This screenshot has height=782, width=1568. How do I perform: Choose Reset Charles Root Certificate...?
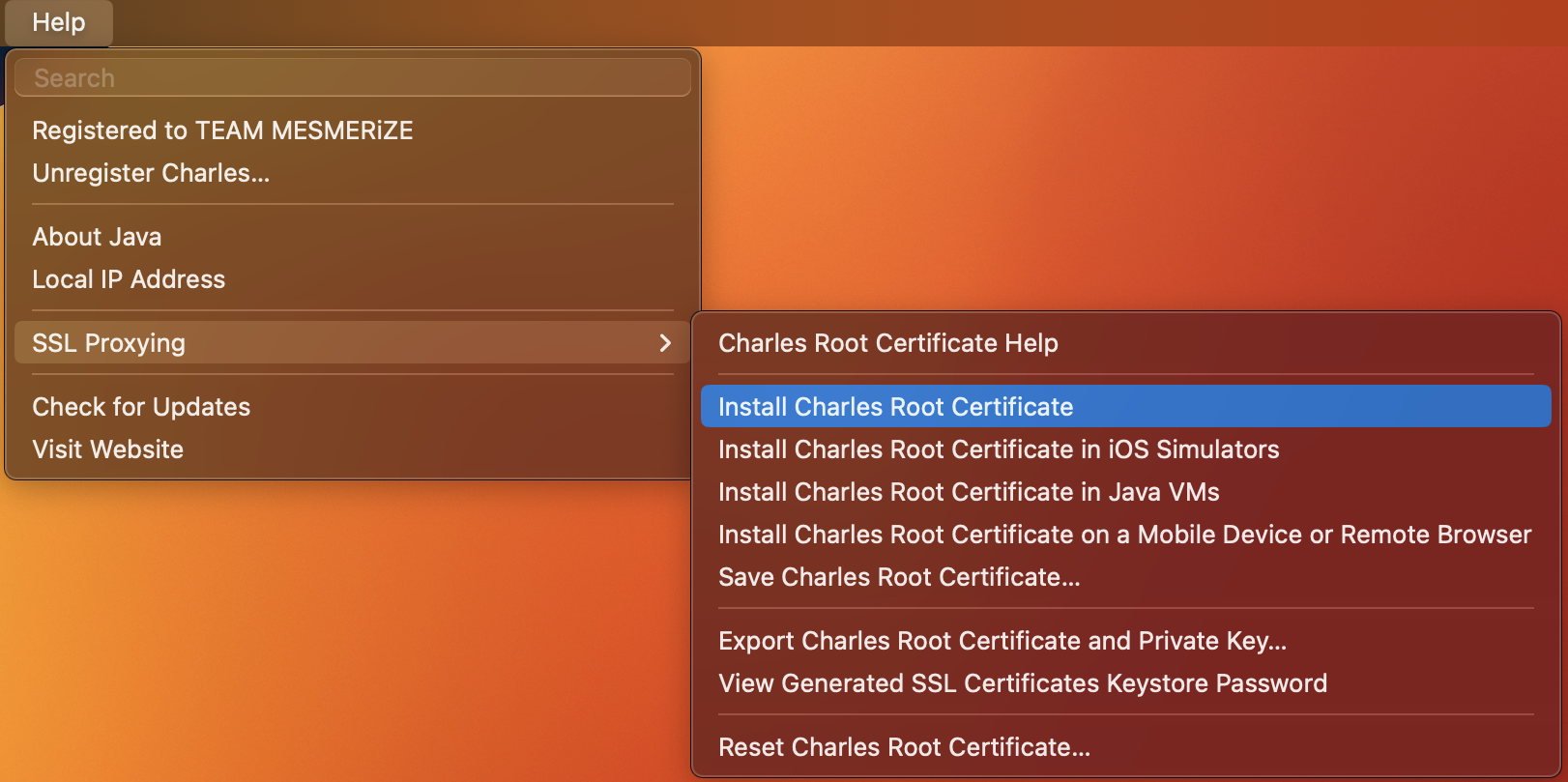point(904,747)
